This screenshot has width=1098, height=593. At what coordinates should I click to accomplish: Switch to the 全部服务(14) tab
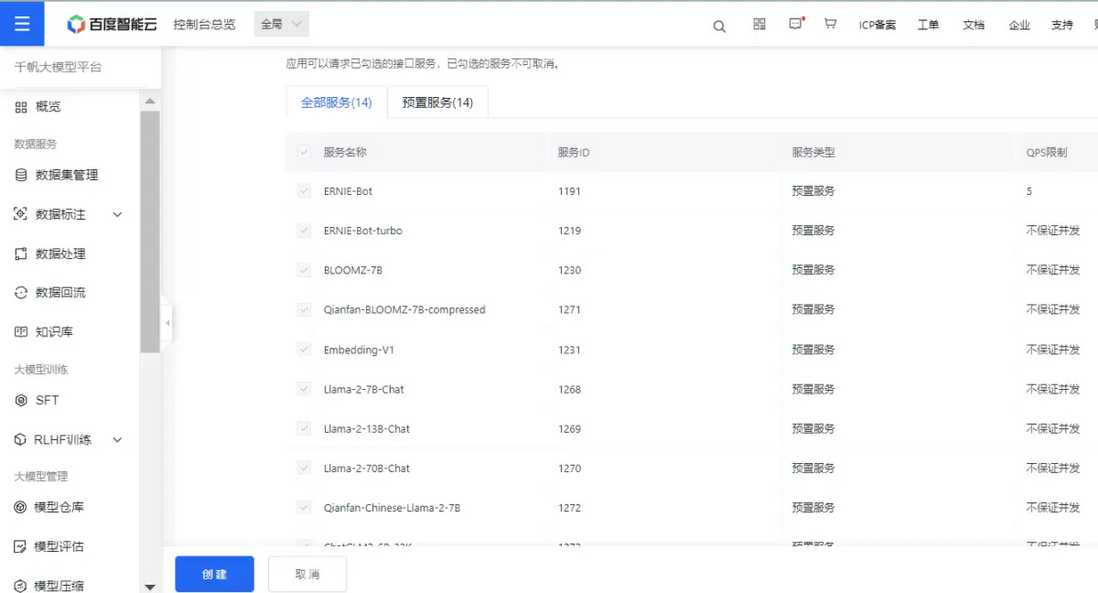pyautogui.click(x=336, y=103)
